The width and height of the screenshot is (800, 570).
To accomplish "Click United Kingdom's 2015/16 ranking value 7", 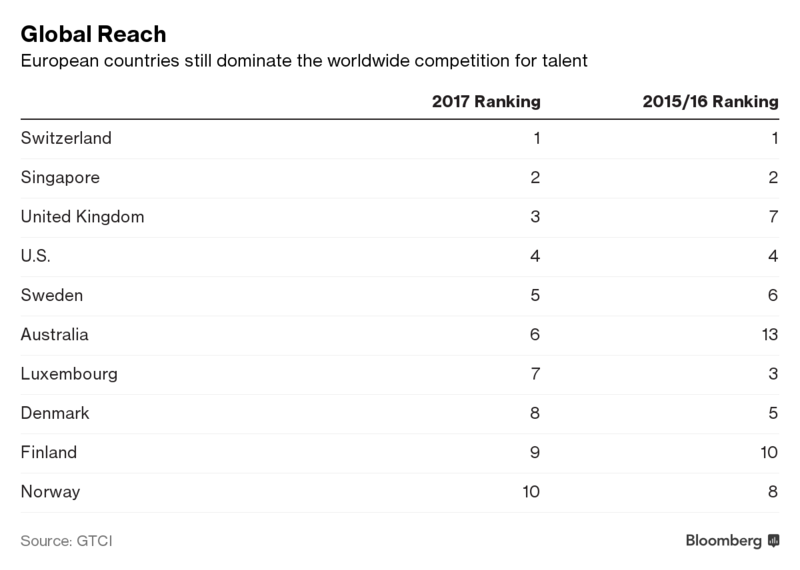I will click(774, 216).
